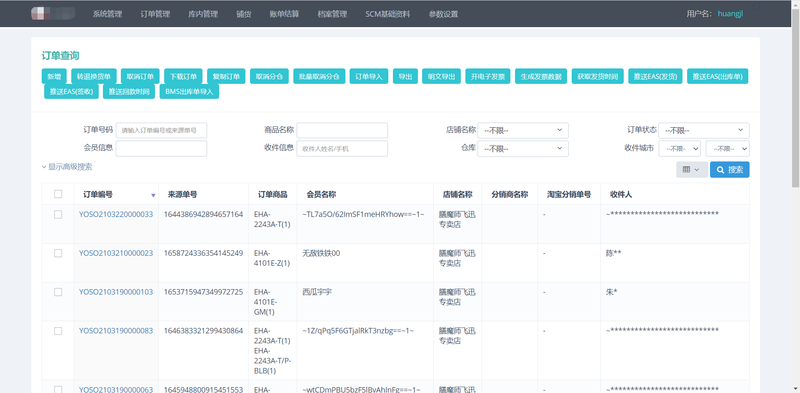The image size is (800, 393).
Task: Focus the 会员信息 input field
Action: click(x=161, y=149)
